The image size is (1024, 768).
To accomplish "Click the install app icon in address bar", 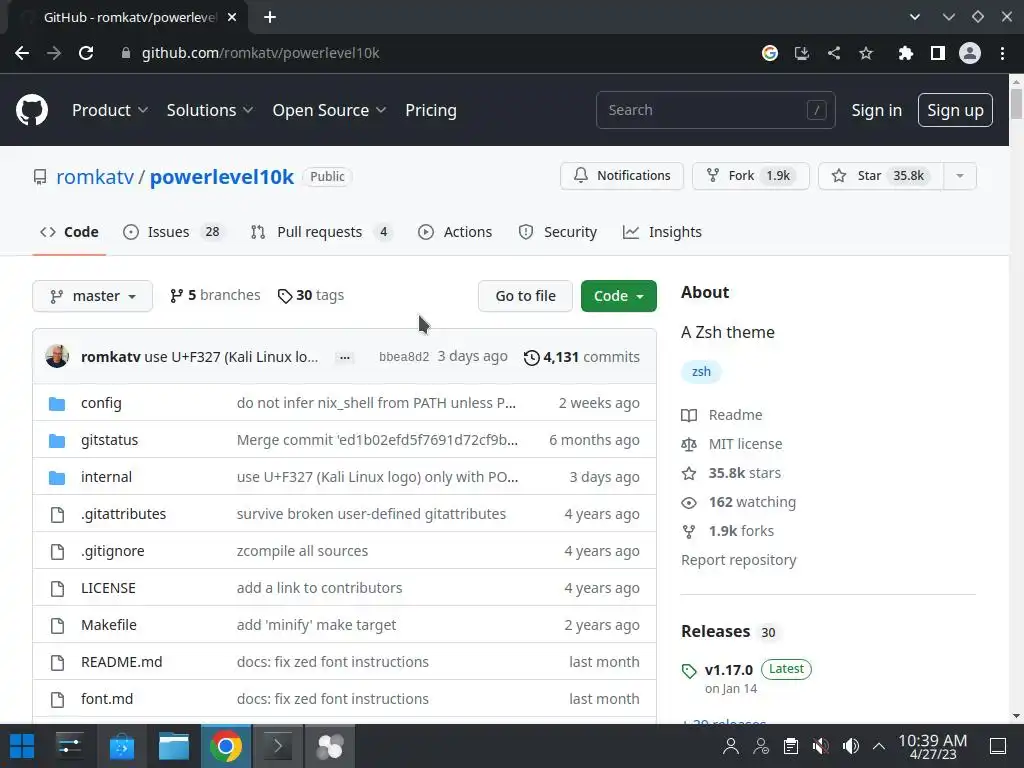I will click(802, 53).
